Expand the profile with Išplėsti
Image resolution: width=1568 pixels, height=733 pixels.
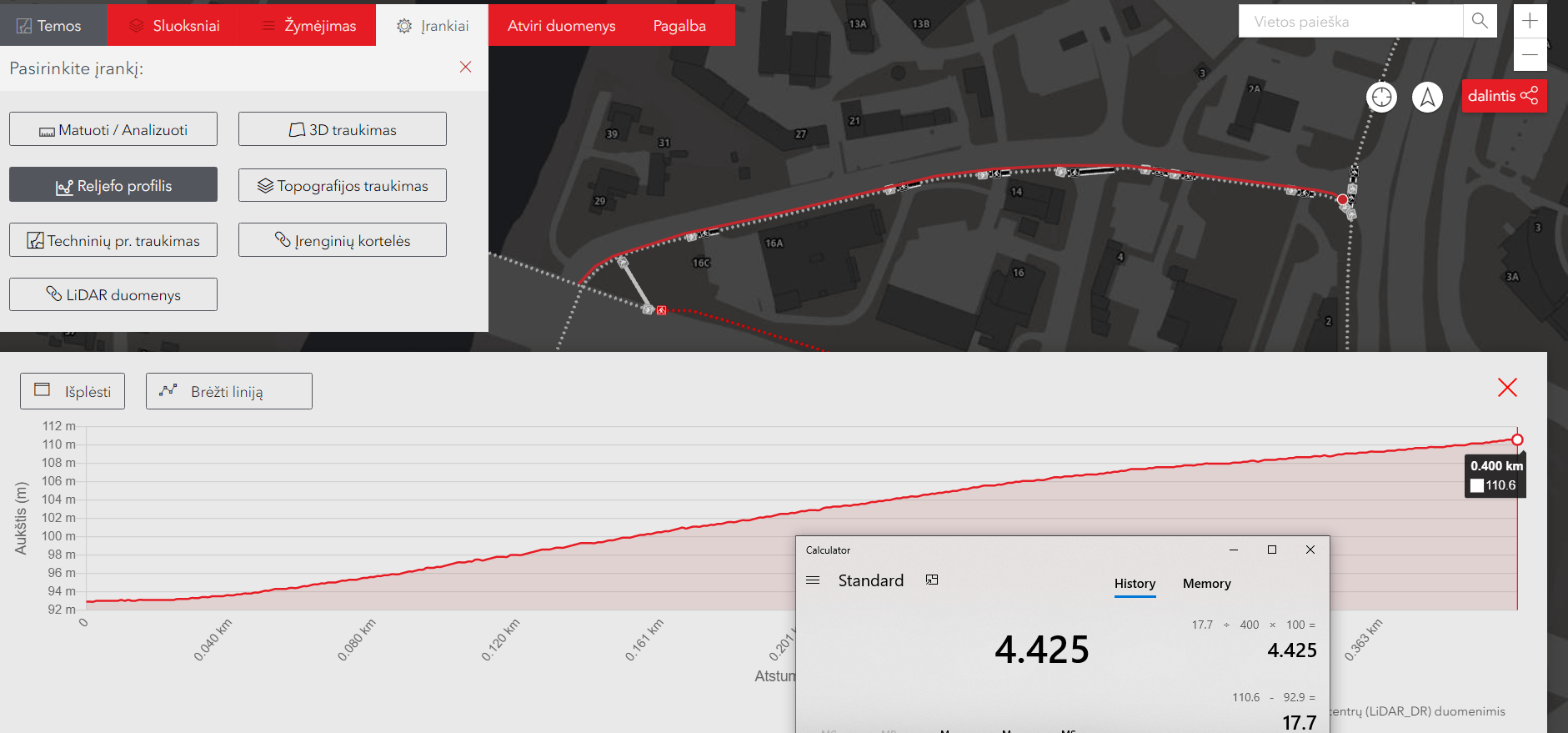pos(73,391)
